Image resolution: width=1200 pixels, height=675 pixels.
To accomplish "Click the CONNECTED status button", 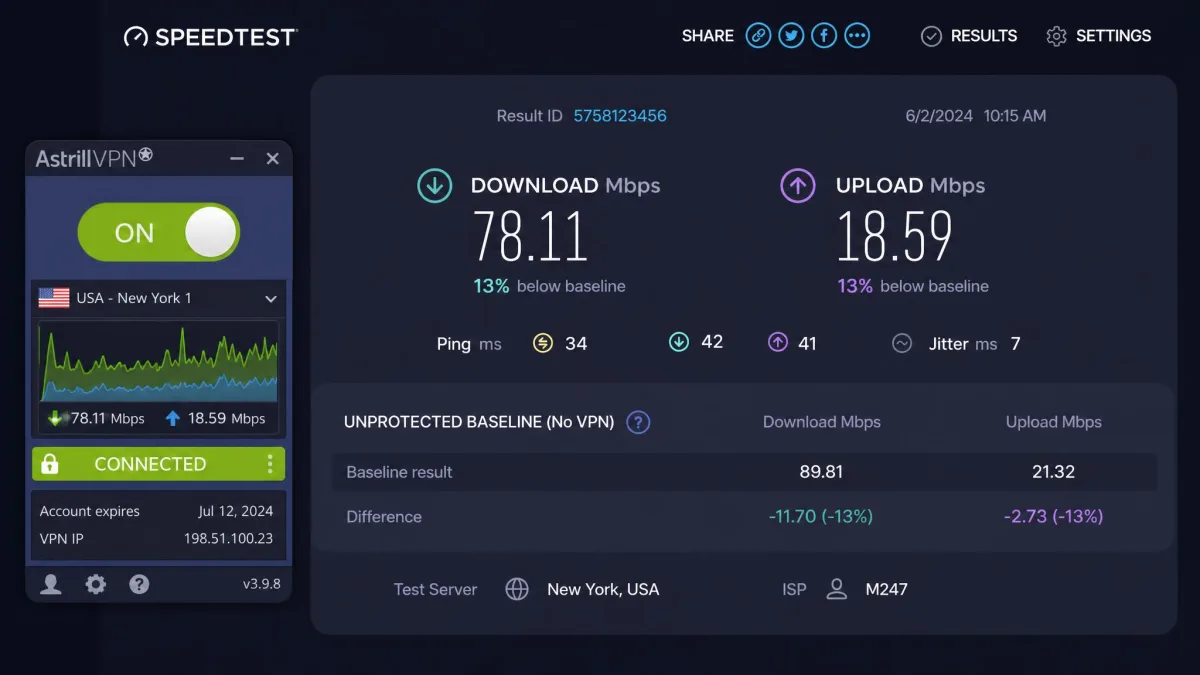I will 158,464.
